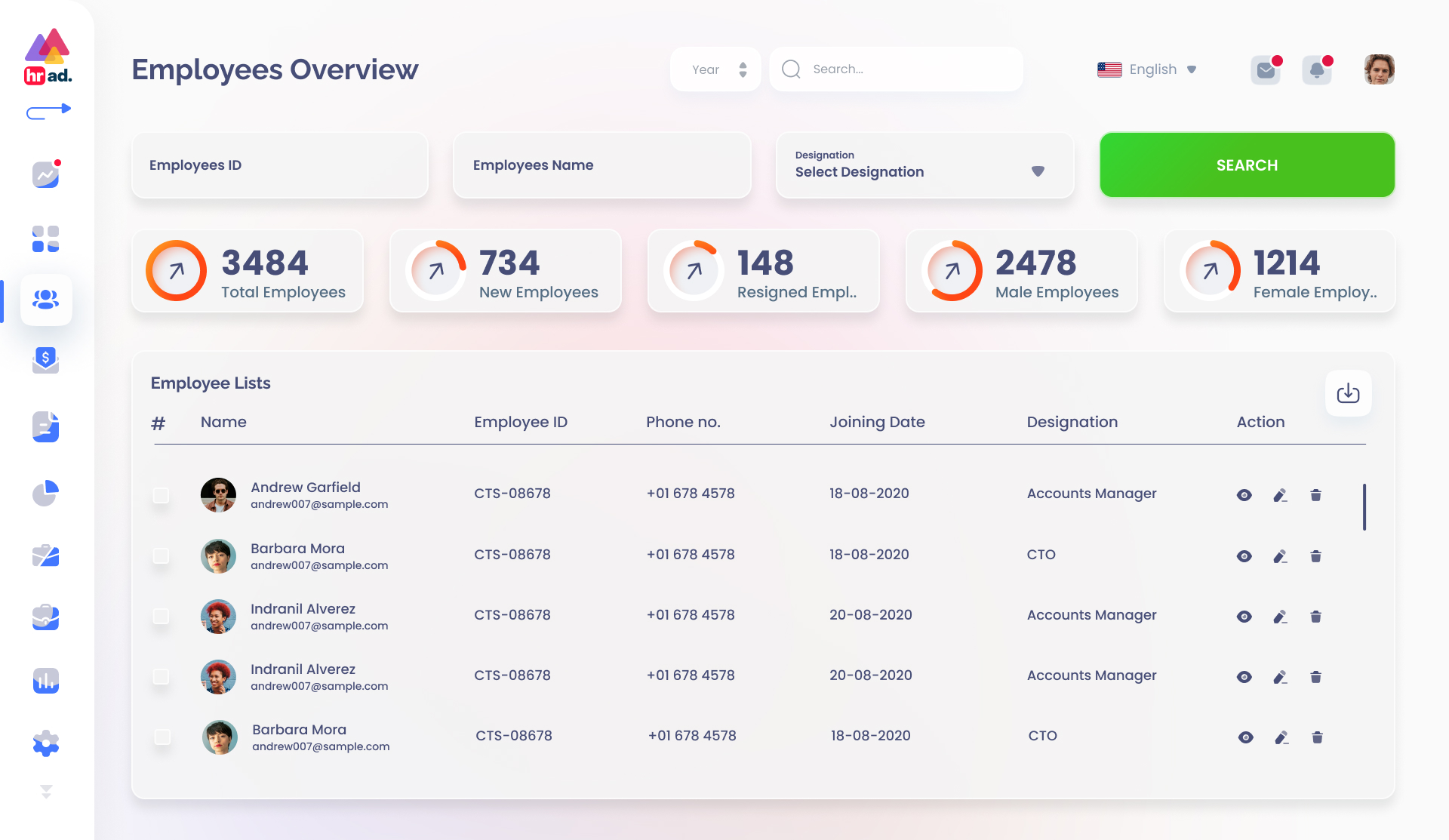This screenshot has height=840, width=1449.
Task: Click the Employees ID input field
Action: point(280,165)
